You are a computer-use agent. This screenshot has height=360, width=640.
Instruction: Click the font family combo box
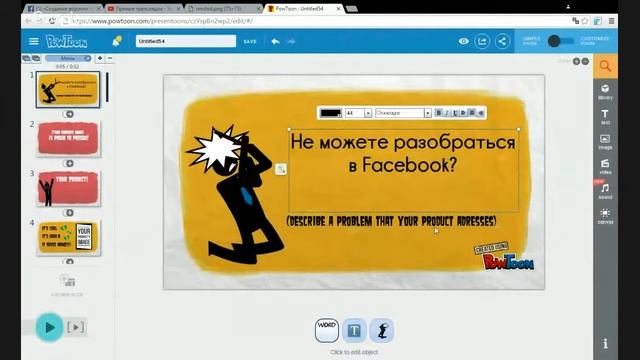403,113
